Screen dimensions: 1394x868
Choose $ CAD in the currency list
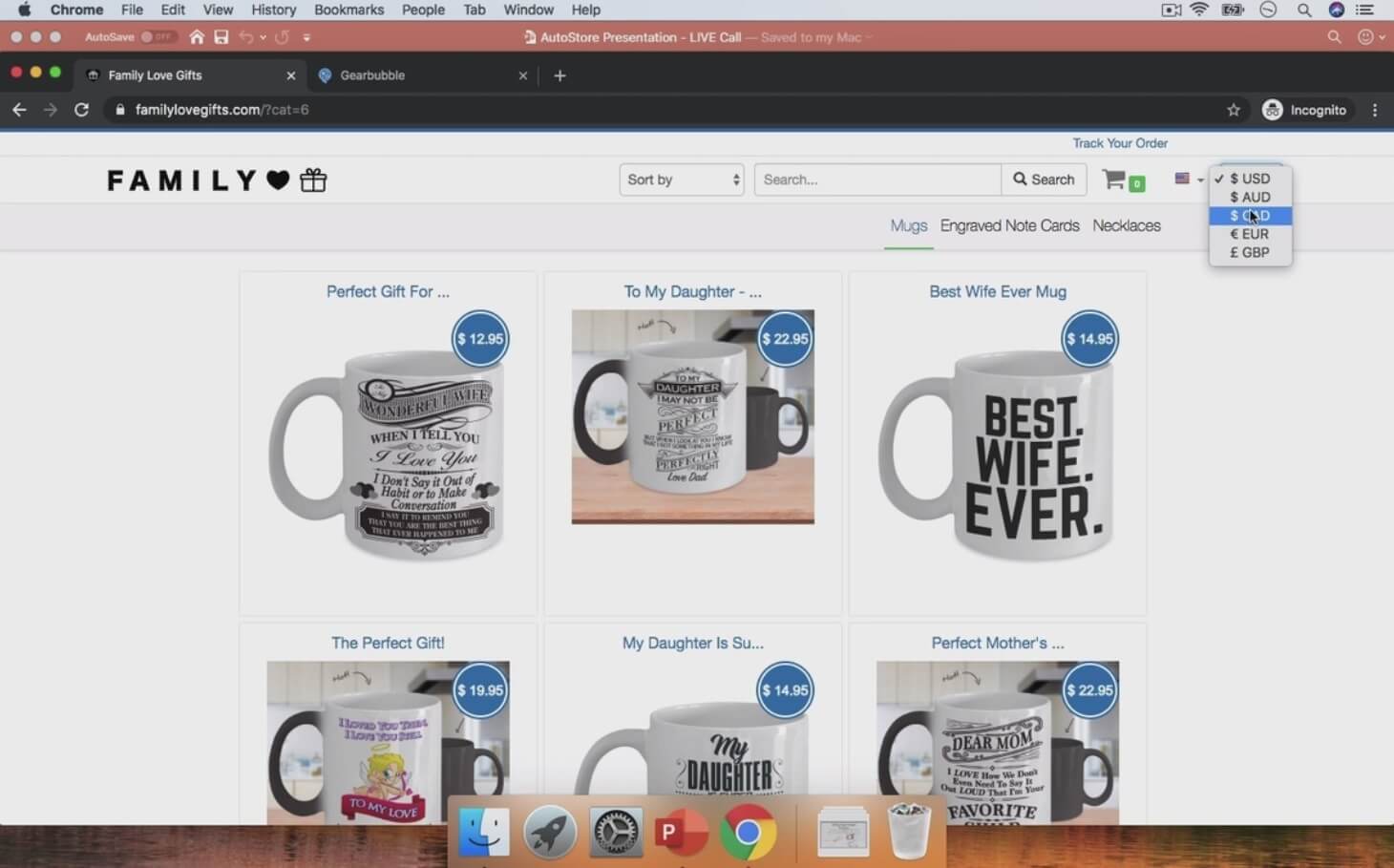pyautogui.click(x=1250, y=216)
